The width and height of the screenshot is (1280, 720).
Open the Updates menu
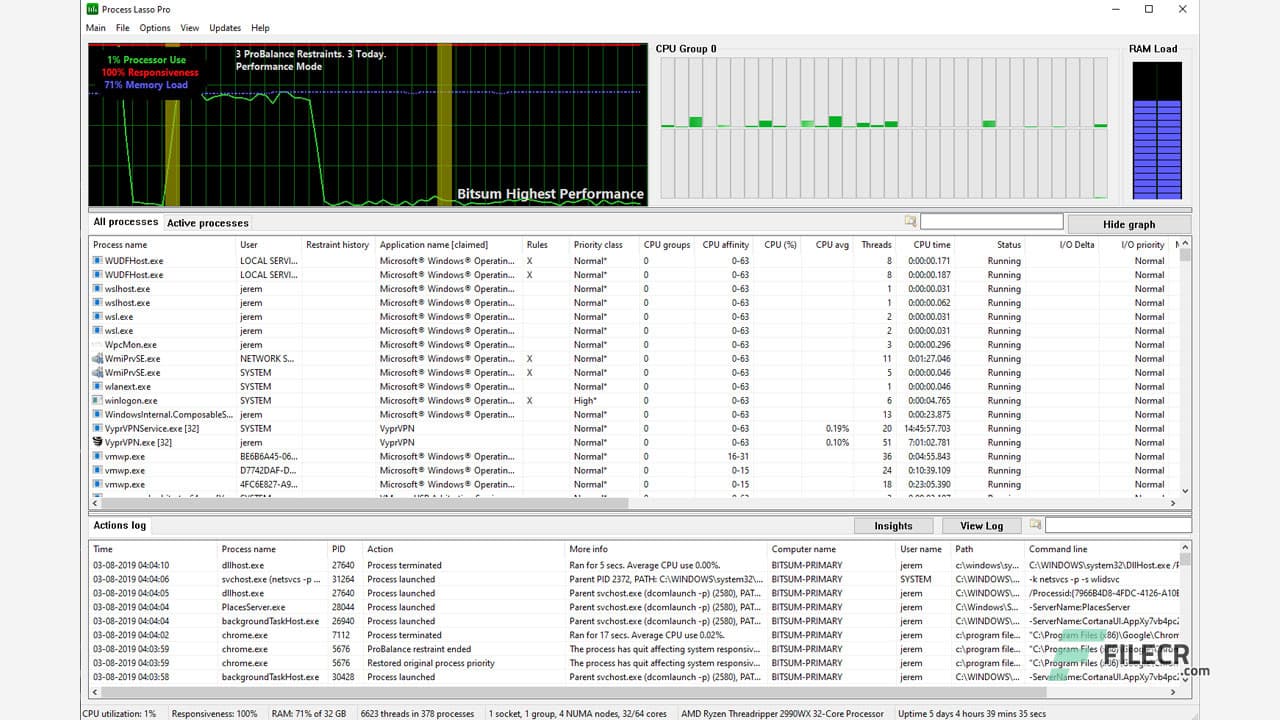pyautogui.click(x=225, y=27)
